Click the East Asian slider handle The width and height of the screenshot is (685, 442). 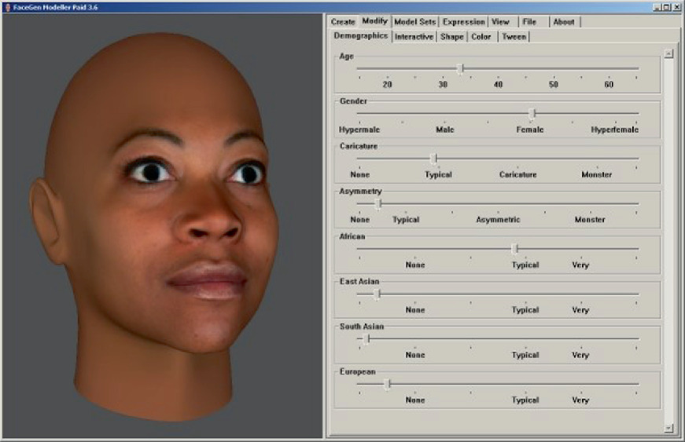(x=377, y=294)
